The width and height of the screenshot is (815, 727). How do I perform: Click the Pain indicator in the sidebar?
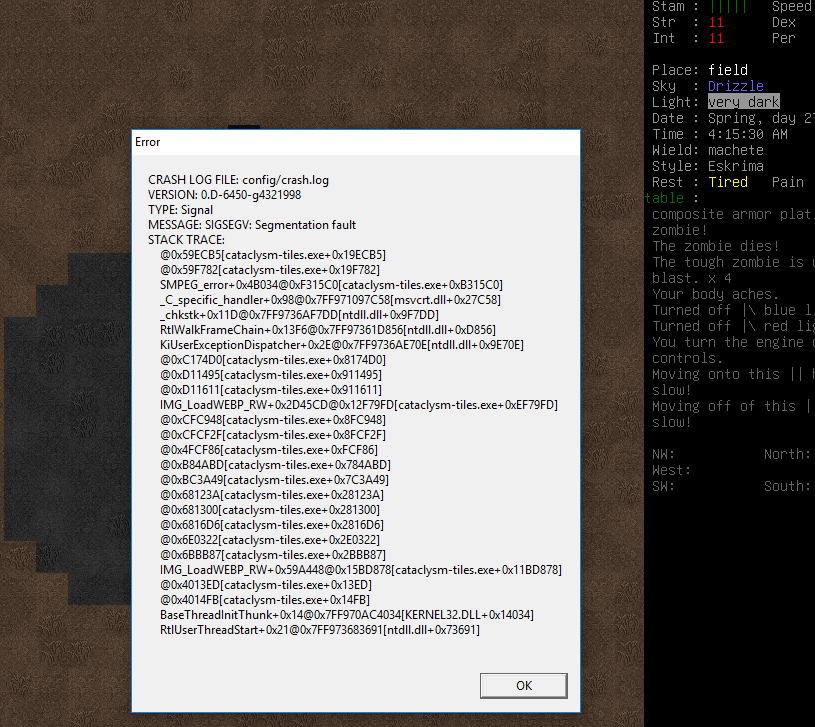click(786, 182)
